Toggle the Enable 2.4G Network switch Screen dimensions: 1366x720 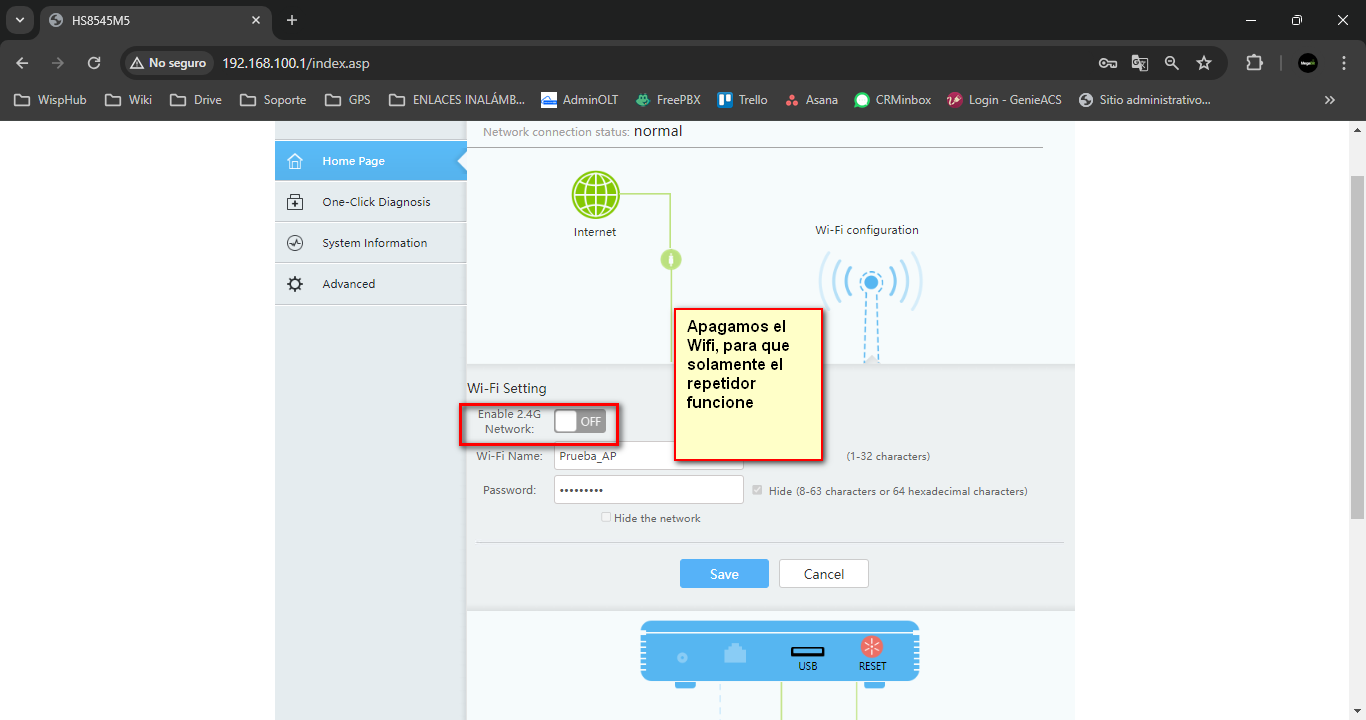pos(580,421)
